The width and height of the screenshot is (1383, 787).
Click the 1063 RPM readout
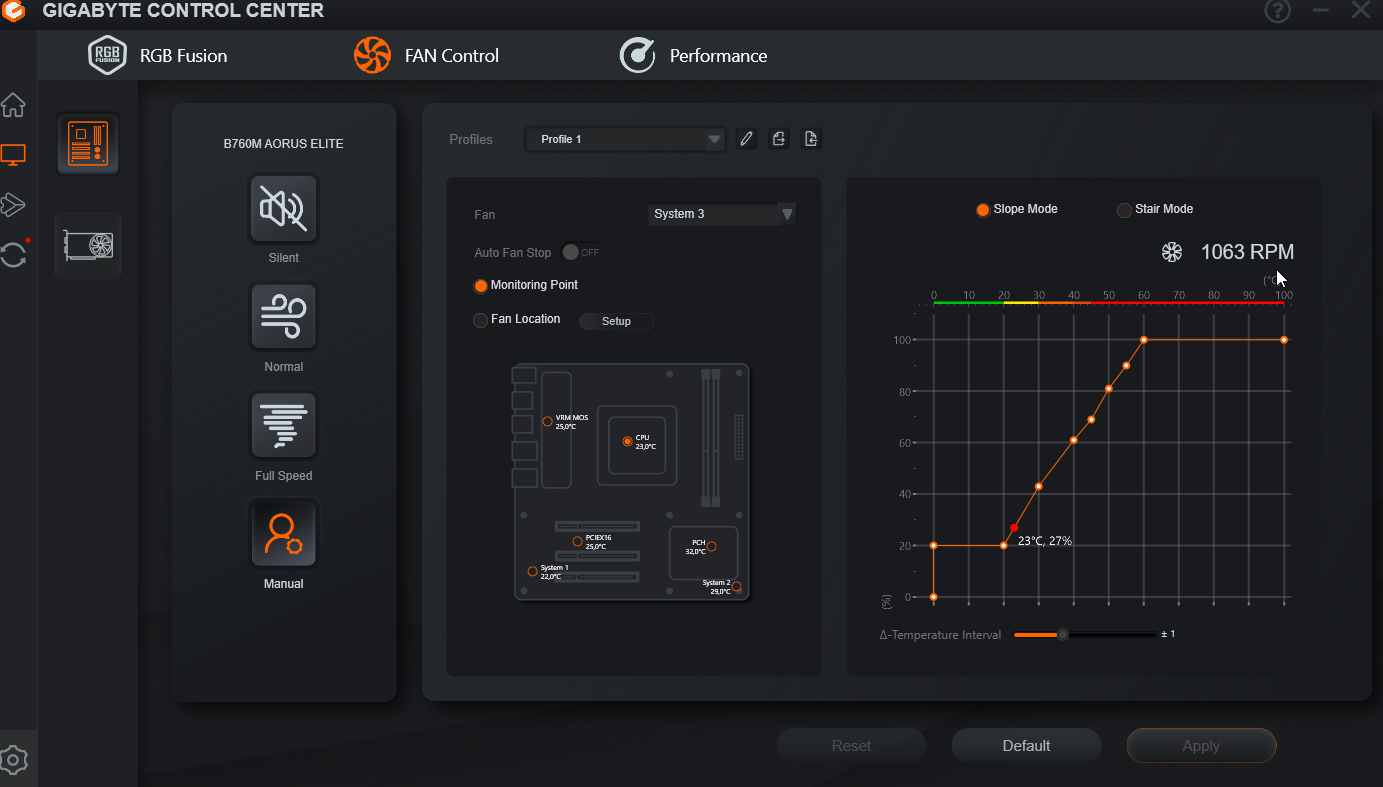1247,252
